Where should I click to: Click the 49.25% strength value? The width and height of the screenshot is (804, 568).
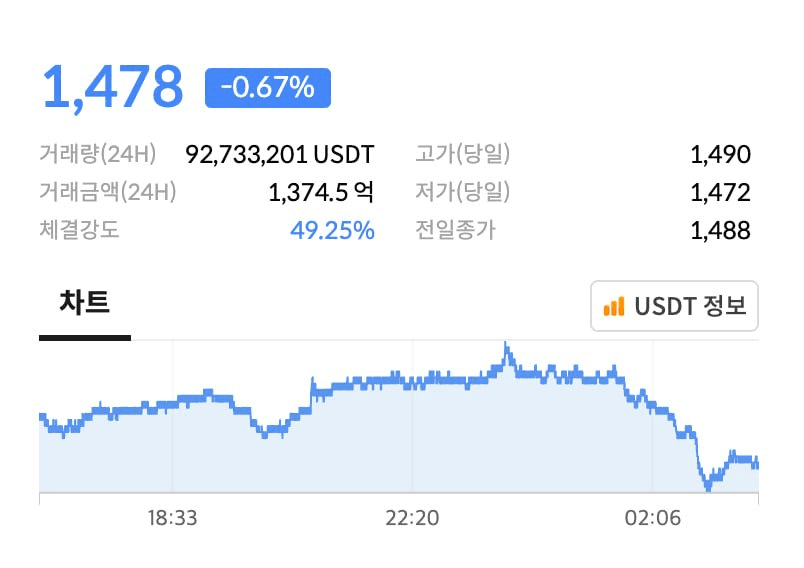click(x=332, y=230)
